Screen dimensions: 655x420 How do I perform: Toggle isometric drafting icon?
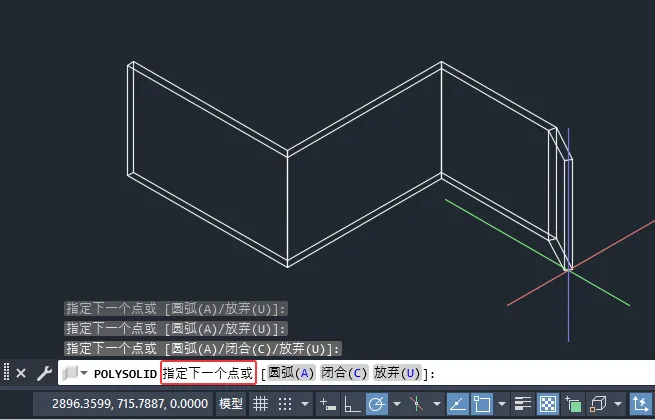pos(416,404)
